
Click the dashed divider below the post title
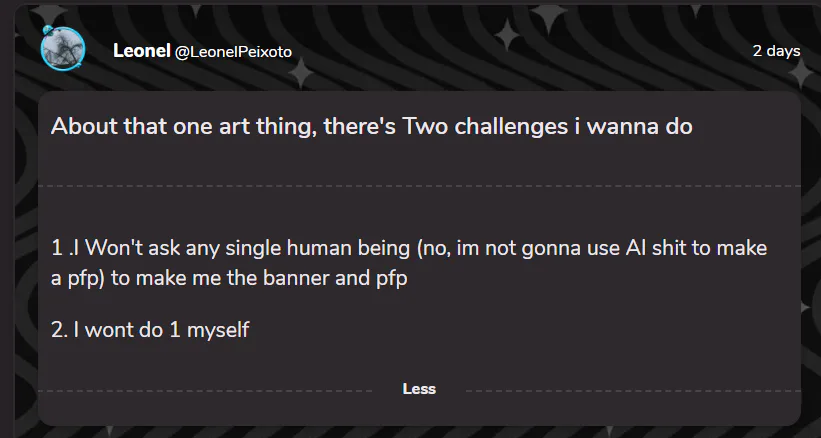click(x=419, y=186)
